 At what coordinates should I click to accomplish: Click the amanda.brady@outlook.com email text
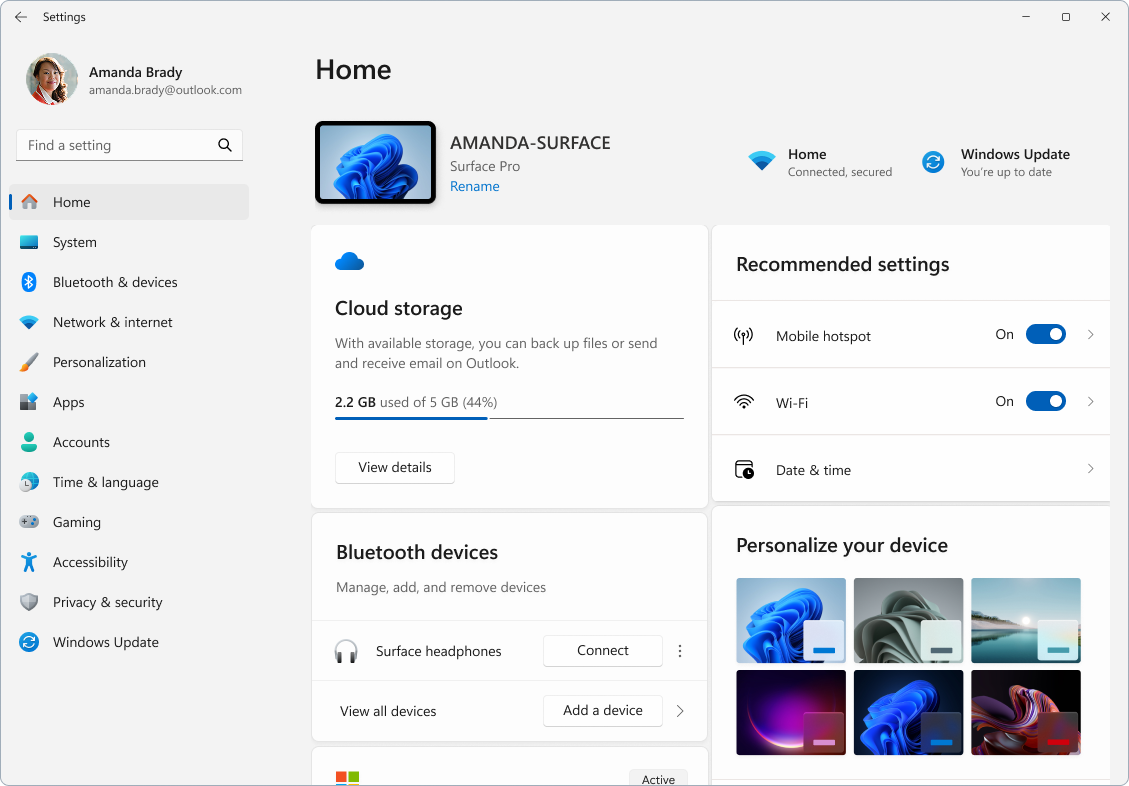coord(166,91)
